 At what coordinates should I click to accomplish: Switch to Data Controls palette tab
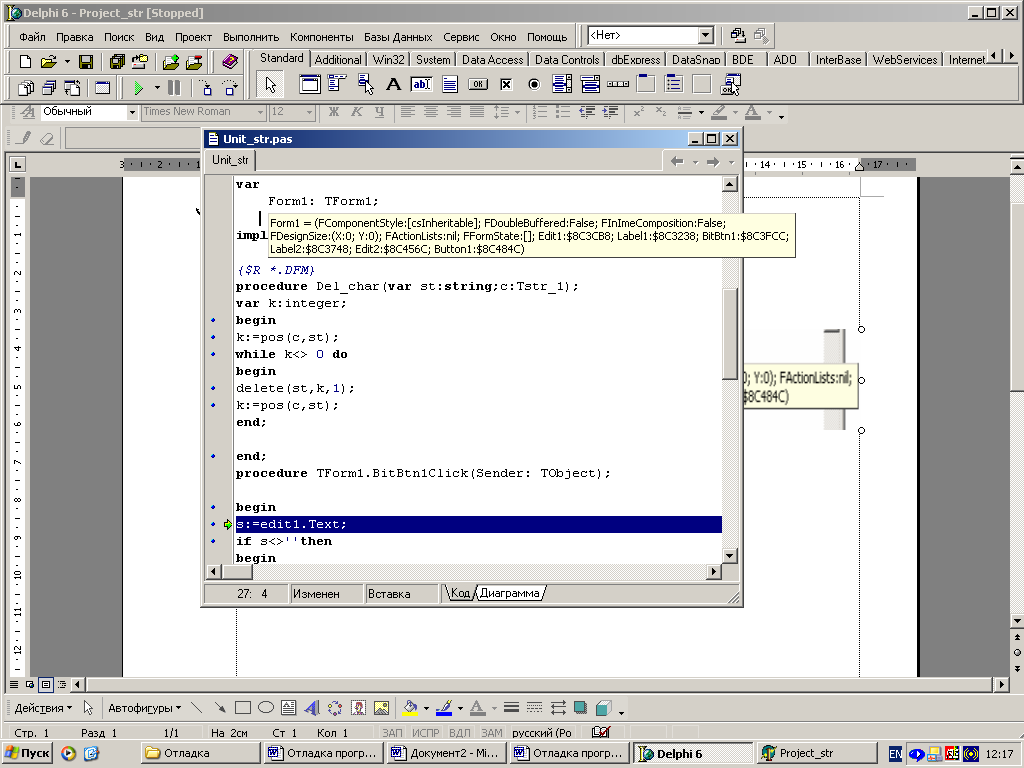[x=567, y=59]
